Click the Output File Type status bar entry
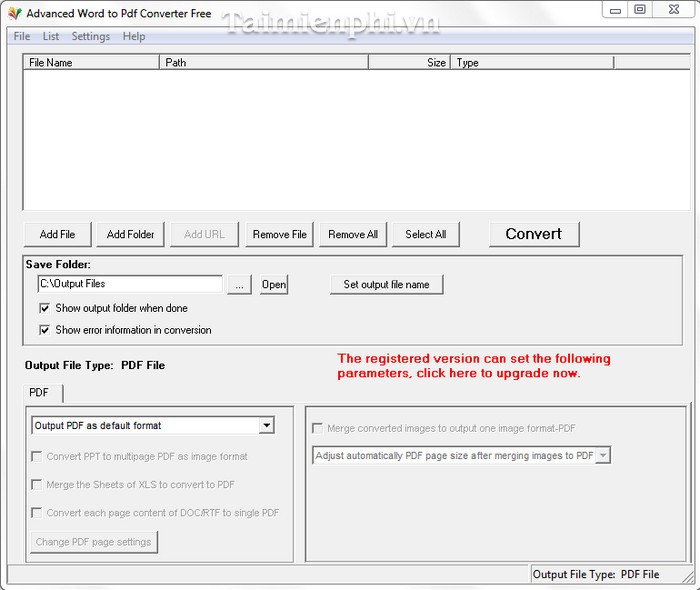The width and height of the screenshot is (700, 590). click(596, 574)
